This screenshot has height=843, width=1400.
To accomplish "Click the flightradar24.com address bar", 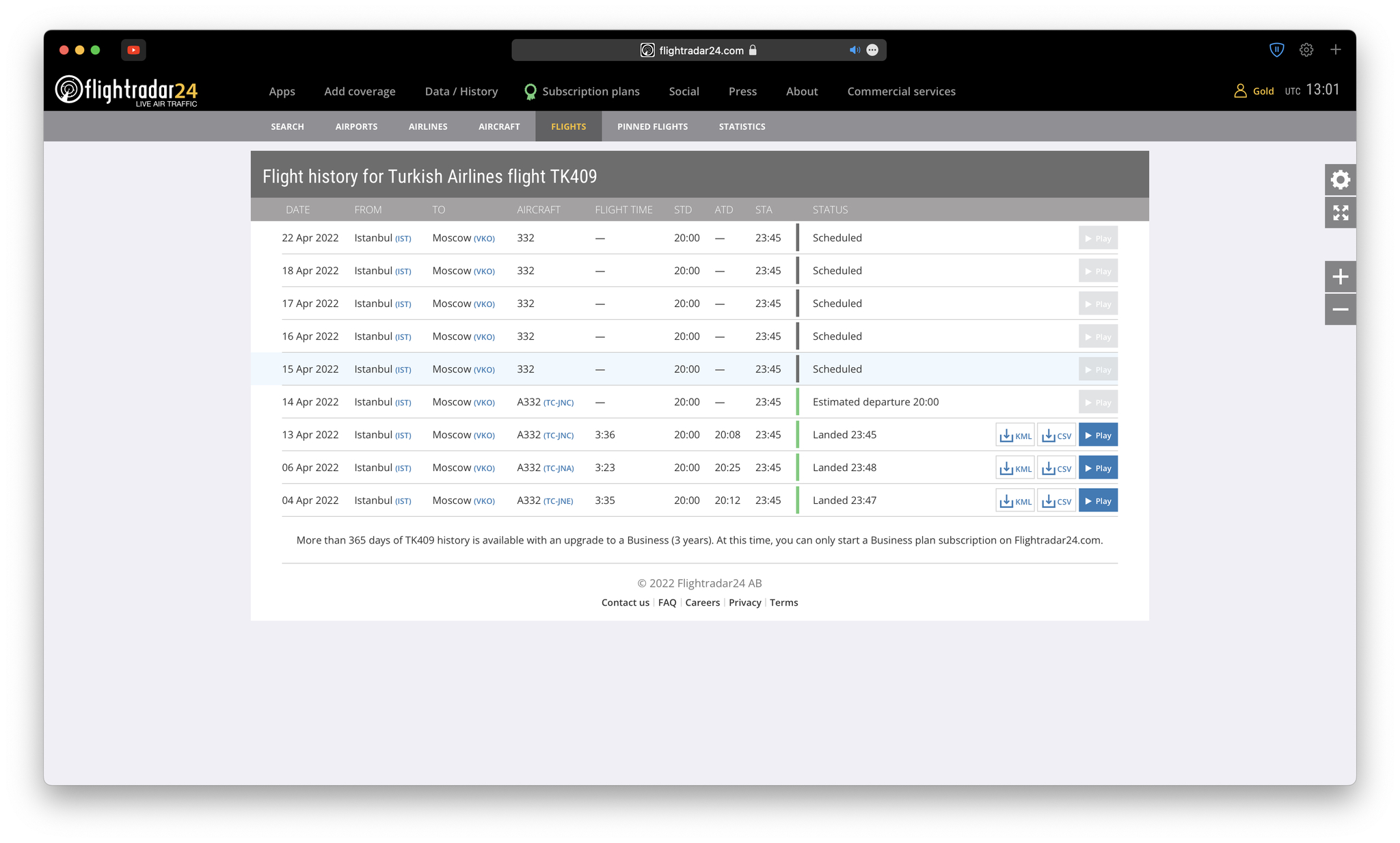I will [700, 51].
